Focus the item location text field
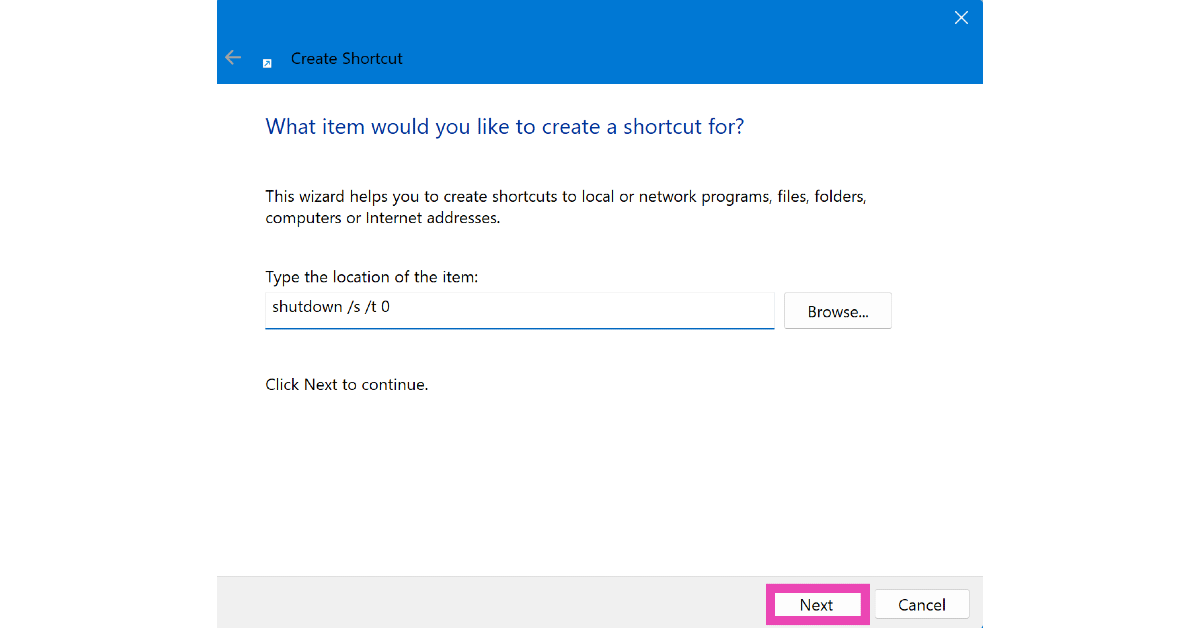This screenshot has width=1200, height=628. point(520,309)
